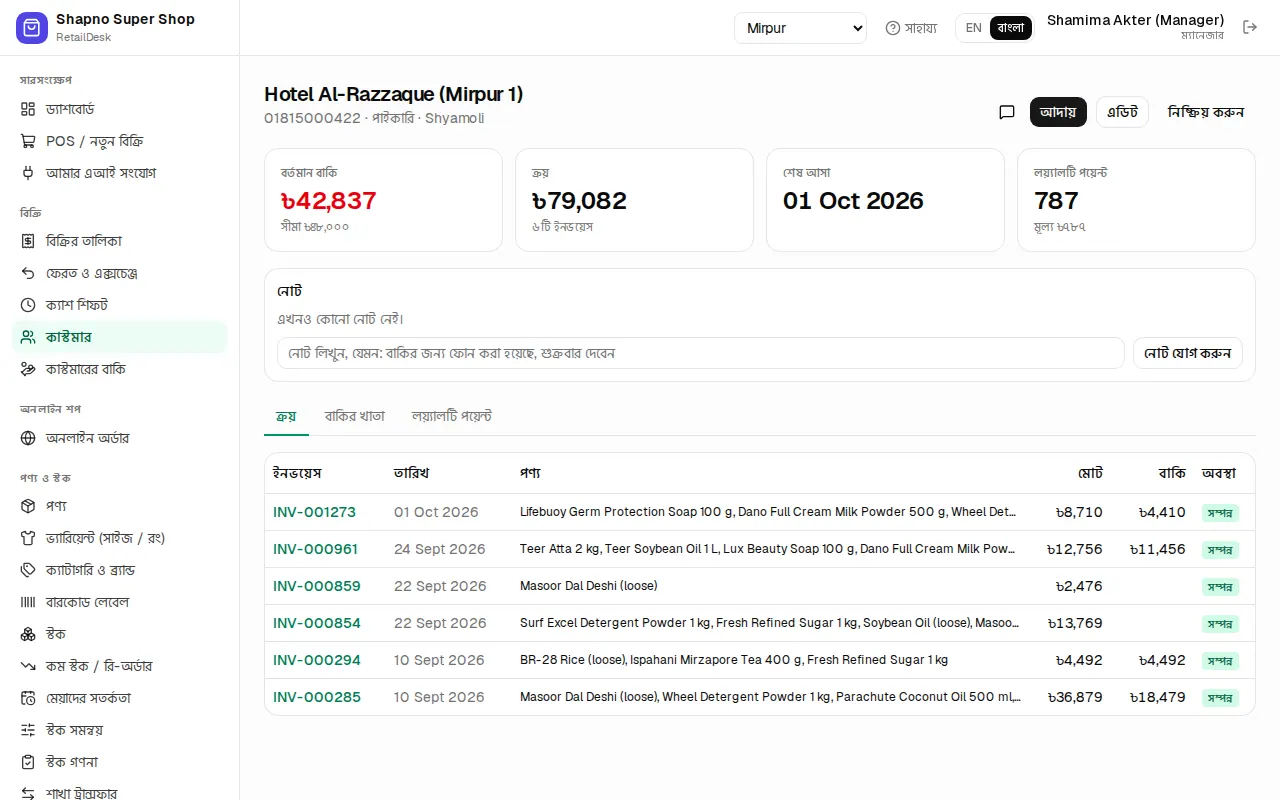Open ভ্যারিয়েন্ট (সাইজ / রং) shirt icon
1280x800 pixels.
28,538
